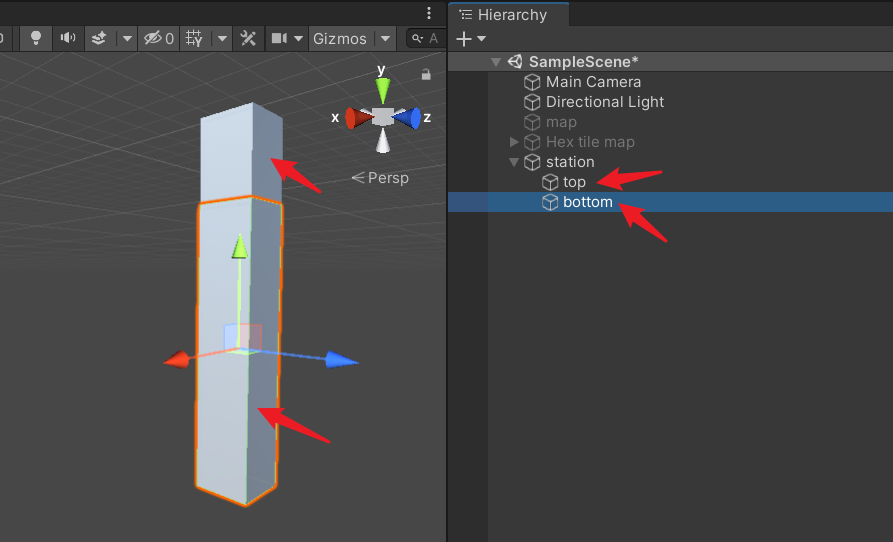The height and width of the screenshot is (542, 893).
Task: Toggle scene effects with the layers icon
Action: tap(99, 38)
